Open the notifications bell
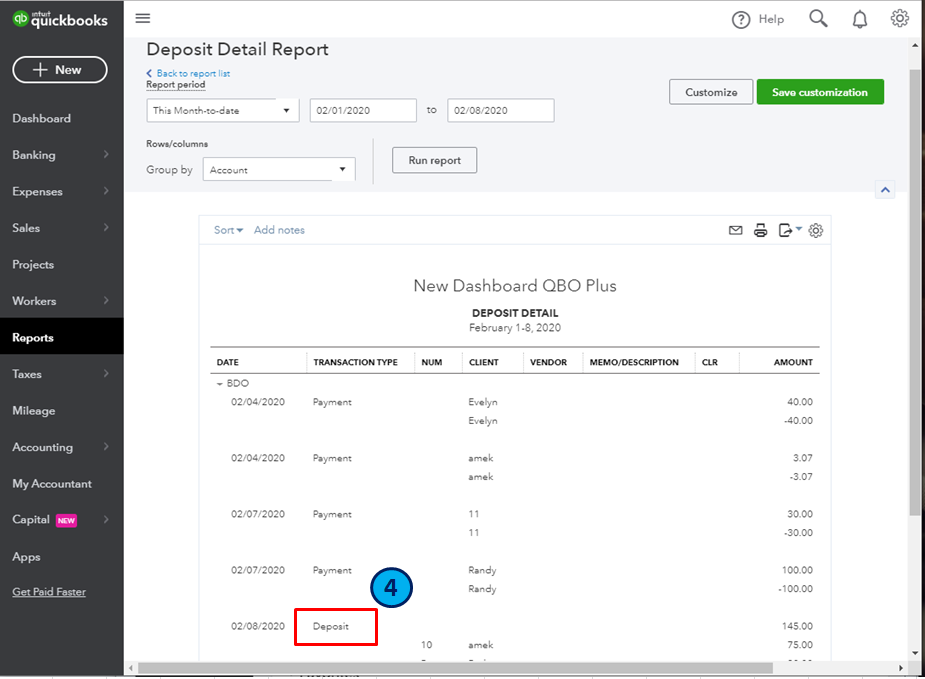 860,20
